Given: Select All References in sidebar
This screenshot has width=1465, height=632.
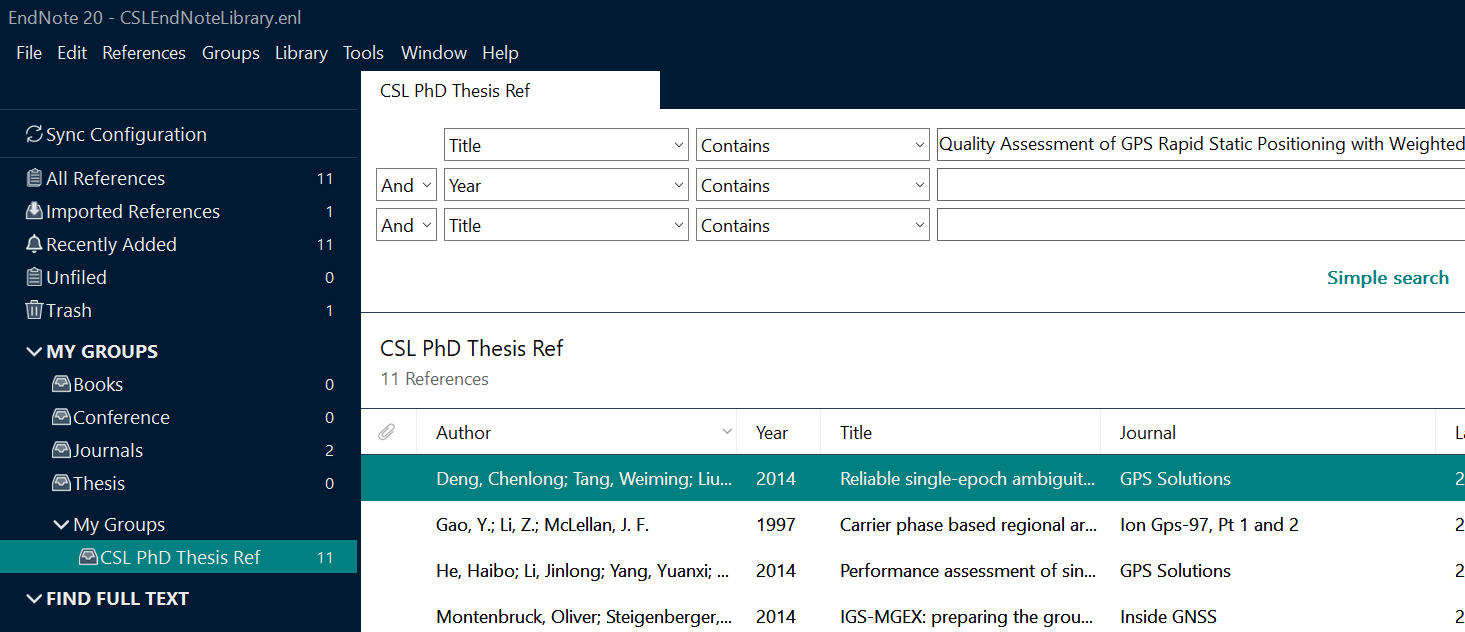Looking at the screenshot, I should (178, 178).
